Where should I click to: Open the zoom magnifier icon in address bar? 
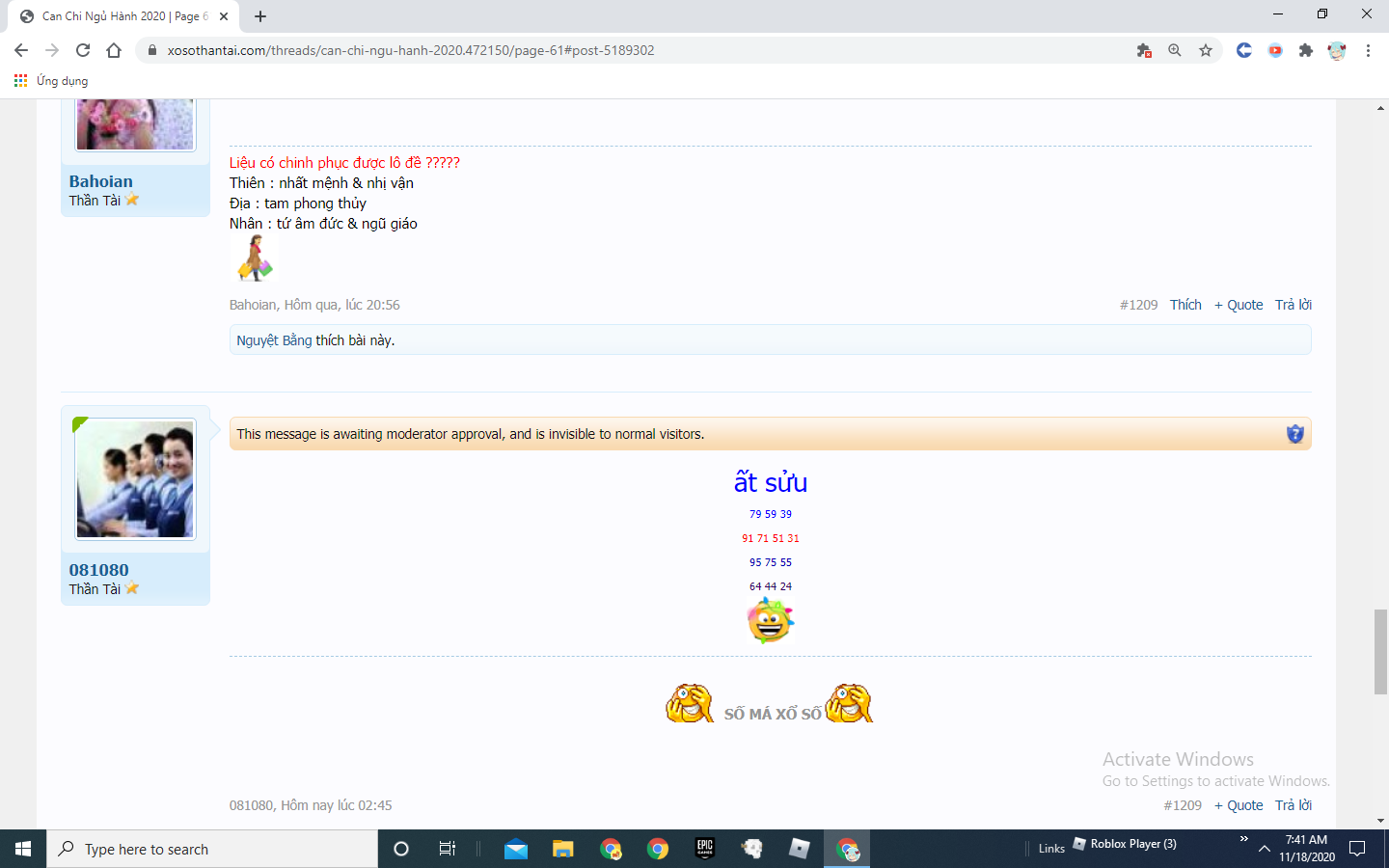pyautogui.click(x=1175, y=50)
